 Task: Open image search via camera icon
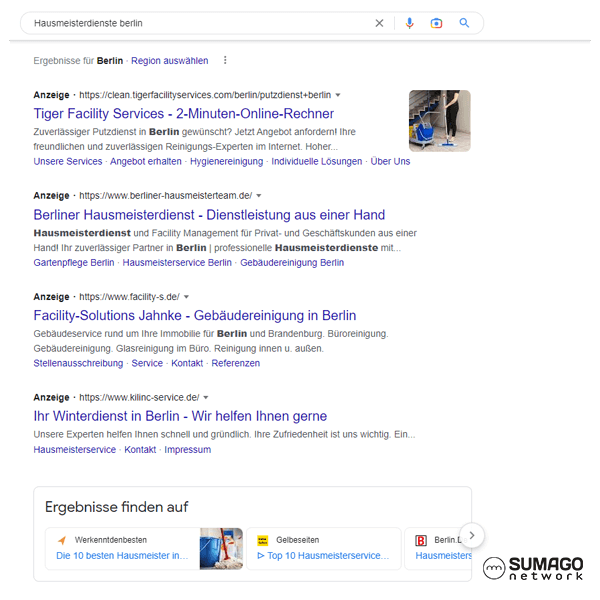(436, 23)
